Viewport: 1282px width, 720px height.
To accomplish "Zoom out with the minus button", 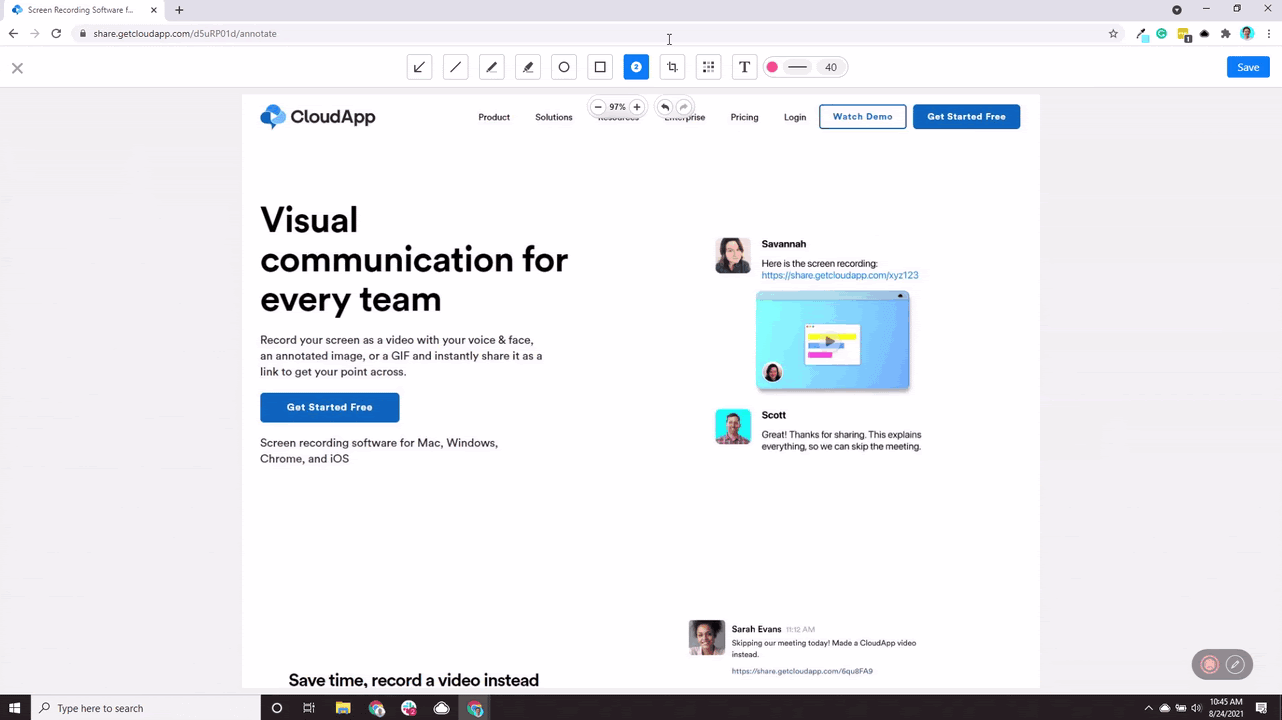I will point(598,107).
